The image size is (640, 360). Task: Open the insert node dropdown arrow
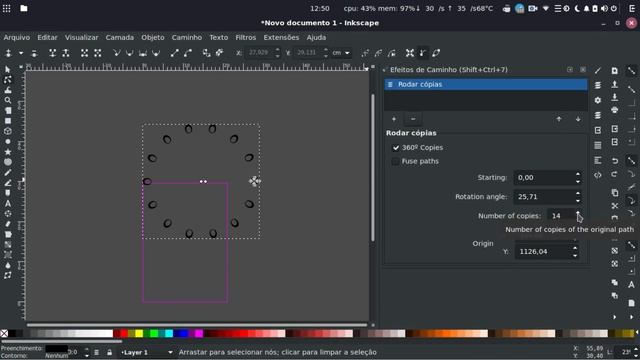pyautogui.click(x=21, y=53)
